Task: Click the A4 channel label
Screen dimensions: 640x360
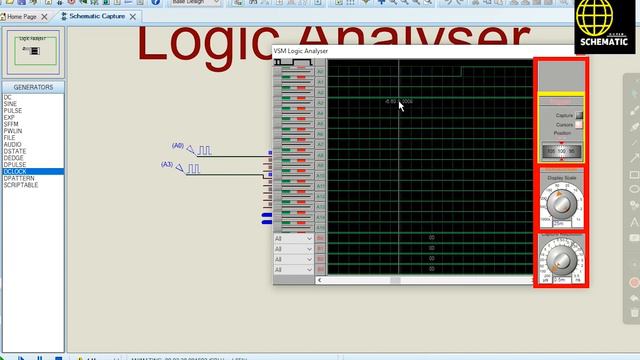Action: 320,113
